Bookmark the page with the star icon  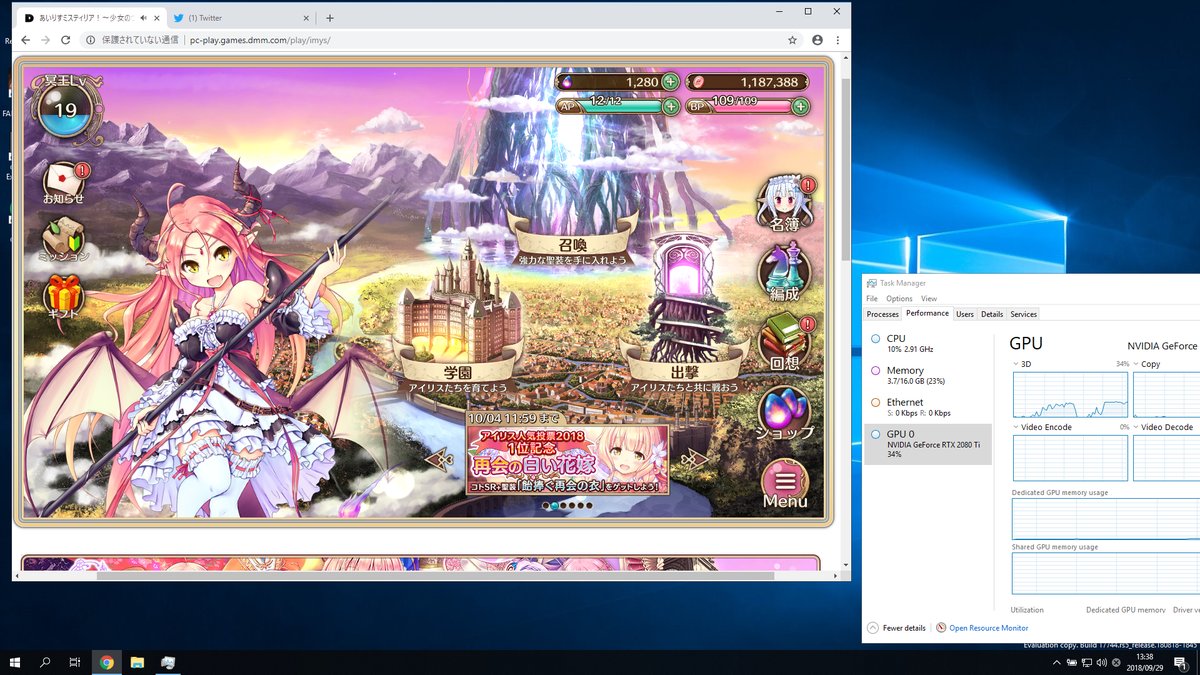(792, 40)
